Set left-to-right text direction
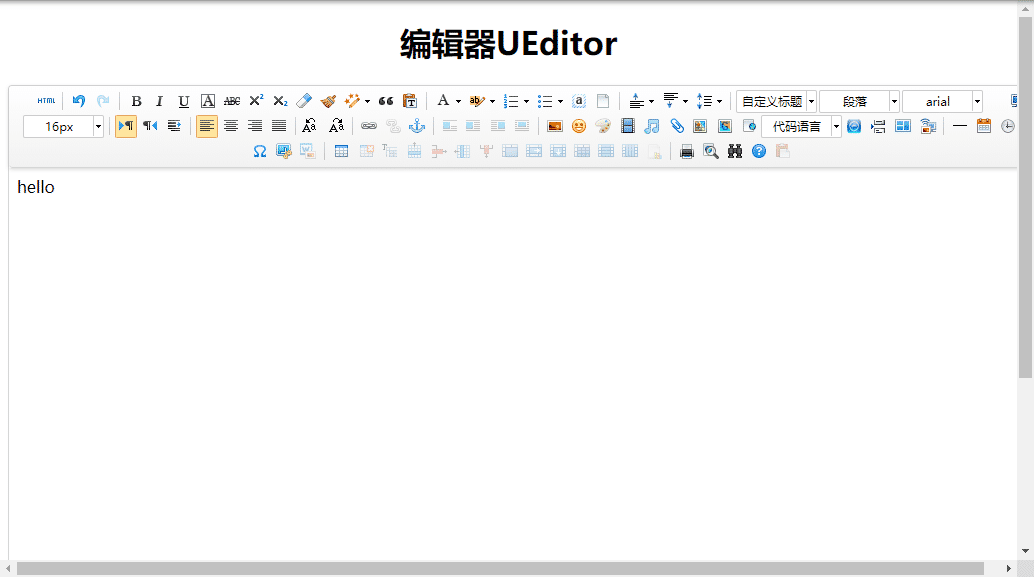 click(126, 126)
